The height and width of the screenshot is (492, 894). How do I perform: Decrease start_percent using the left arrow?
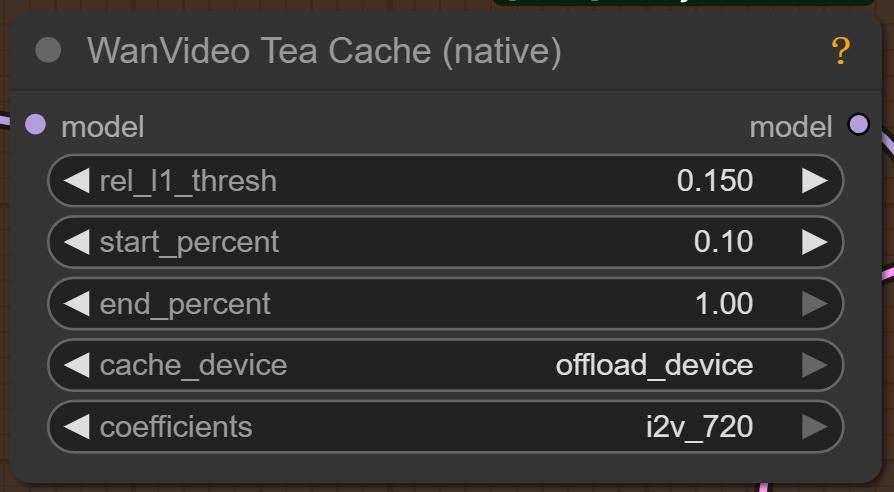(x=77, y=242)
